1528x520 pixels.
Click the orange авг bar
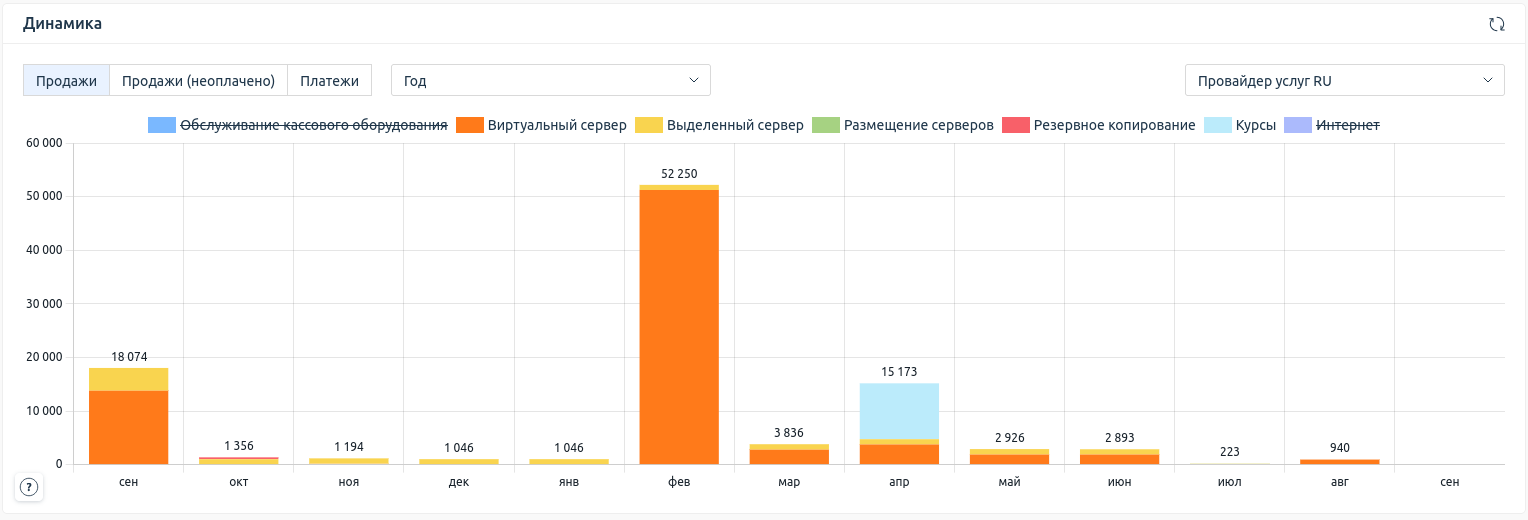point(1339,462)
